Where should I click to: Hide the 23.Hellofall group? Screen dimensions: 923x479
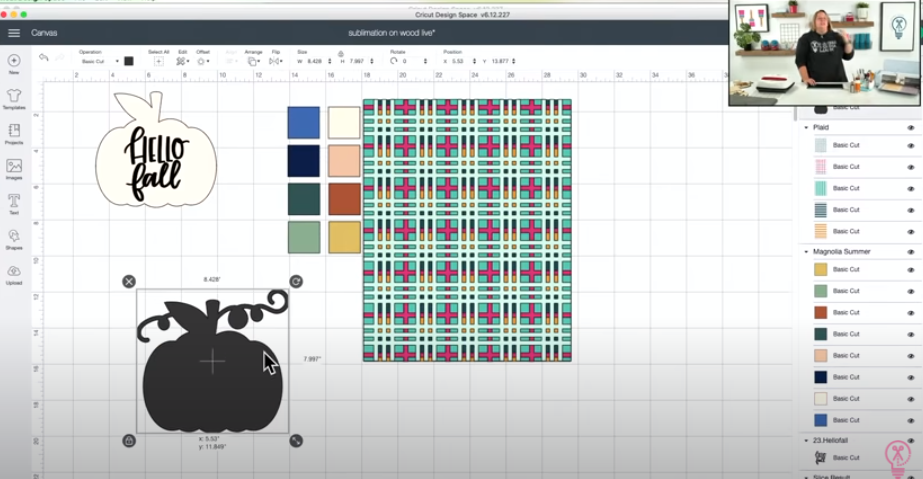click(x=911, y=441)
